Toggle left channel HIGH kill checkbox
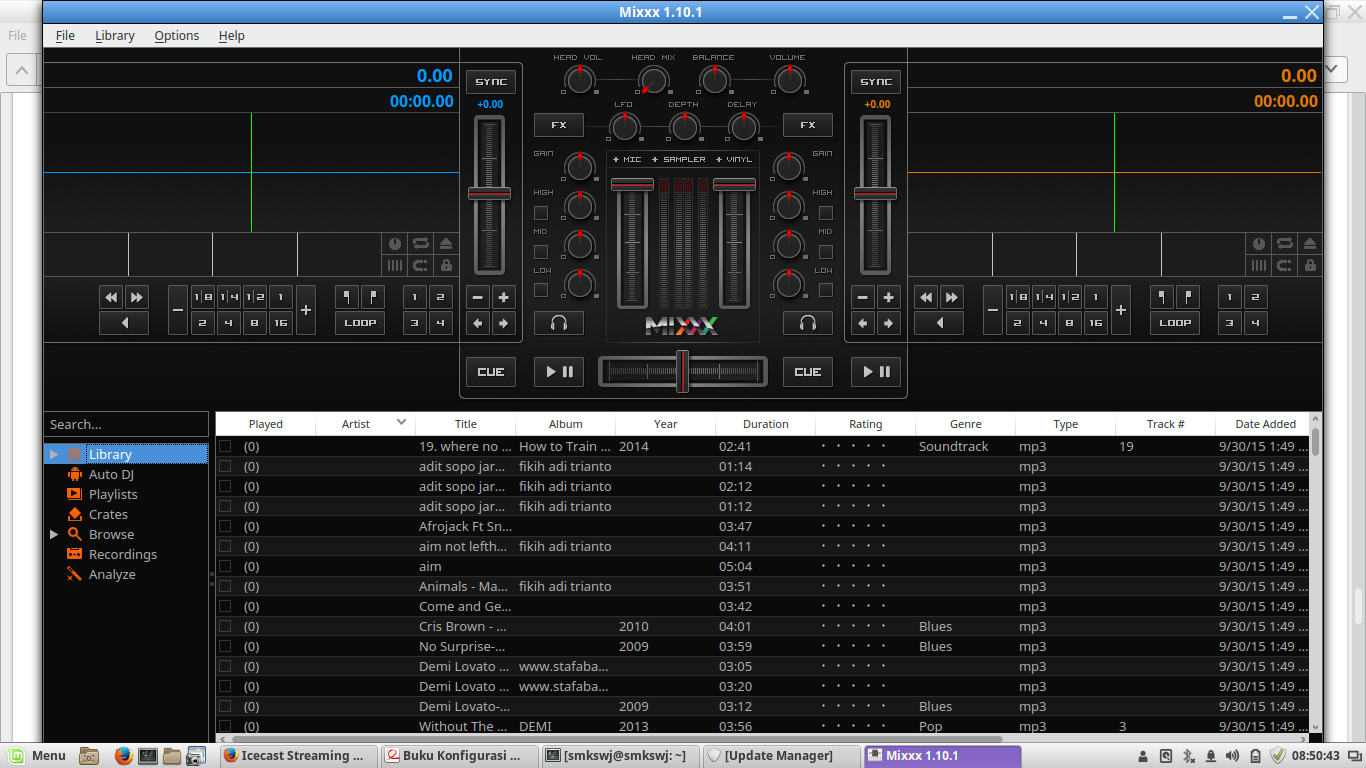This screenshot has height=768, width=1366. 541,213
